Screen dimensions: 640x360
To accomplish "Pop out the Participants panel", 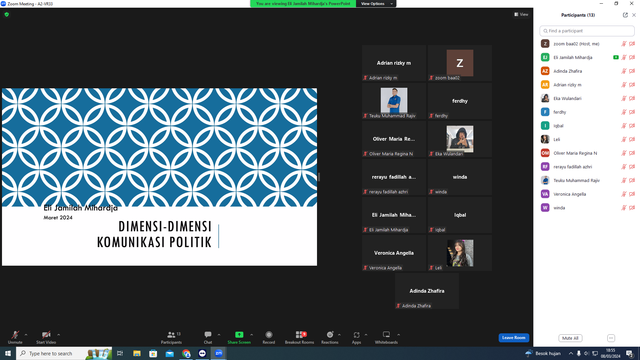I will click(x=625, y=15).
